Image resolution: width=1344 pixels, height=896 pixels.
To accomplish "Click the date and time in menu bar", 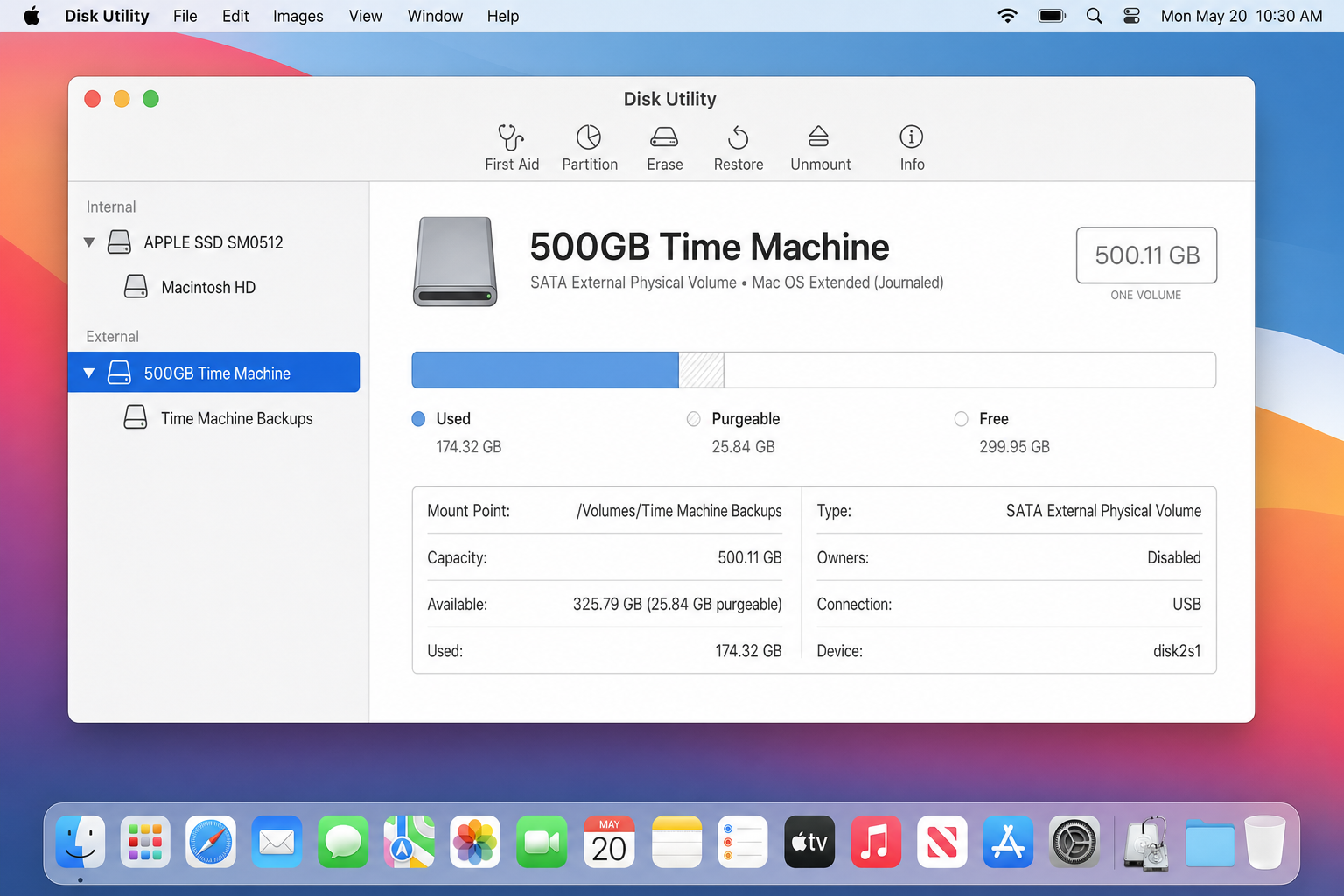I will [1242, 16].
